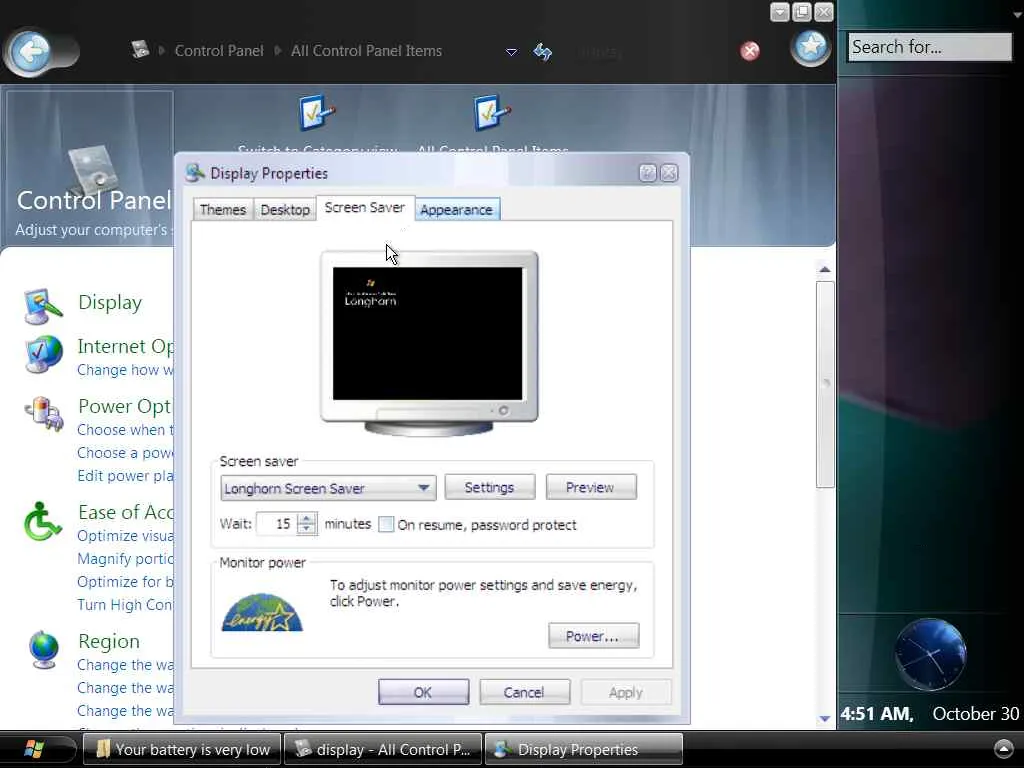Click the Magnify portions link
Screen dimensions: 1024x768
coord(125,559)
